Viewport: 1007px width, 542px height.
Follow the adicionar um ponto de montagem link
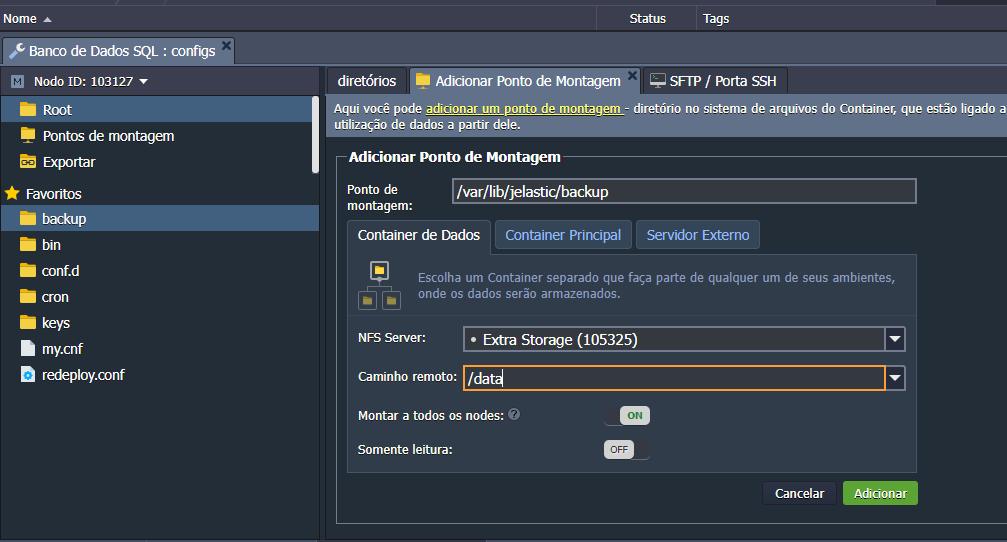524,108
